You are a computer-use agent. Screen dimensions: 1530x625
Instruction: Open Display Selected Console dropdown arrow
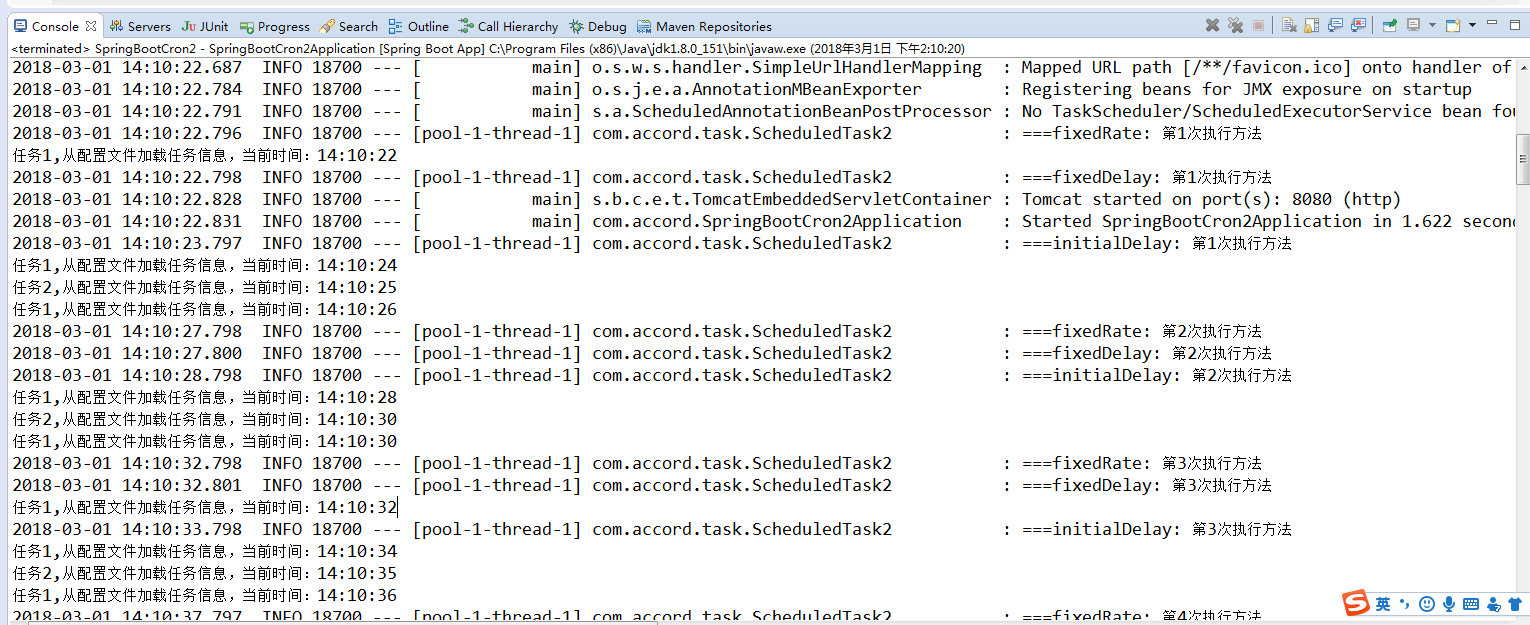(1432, 25)
